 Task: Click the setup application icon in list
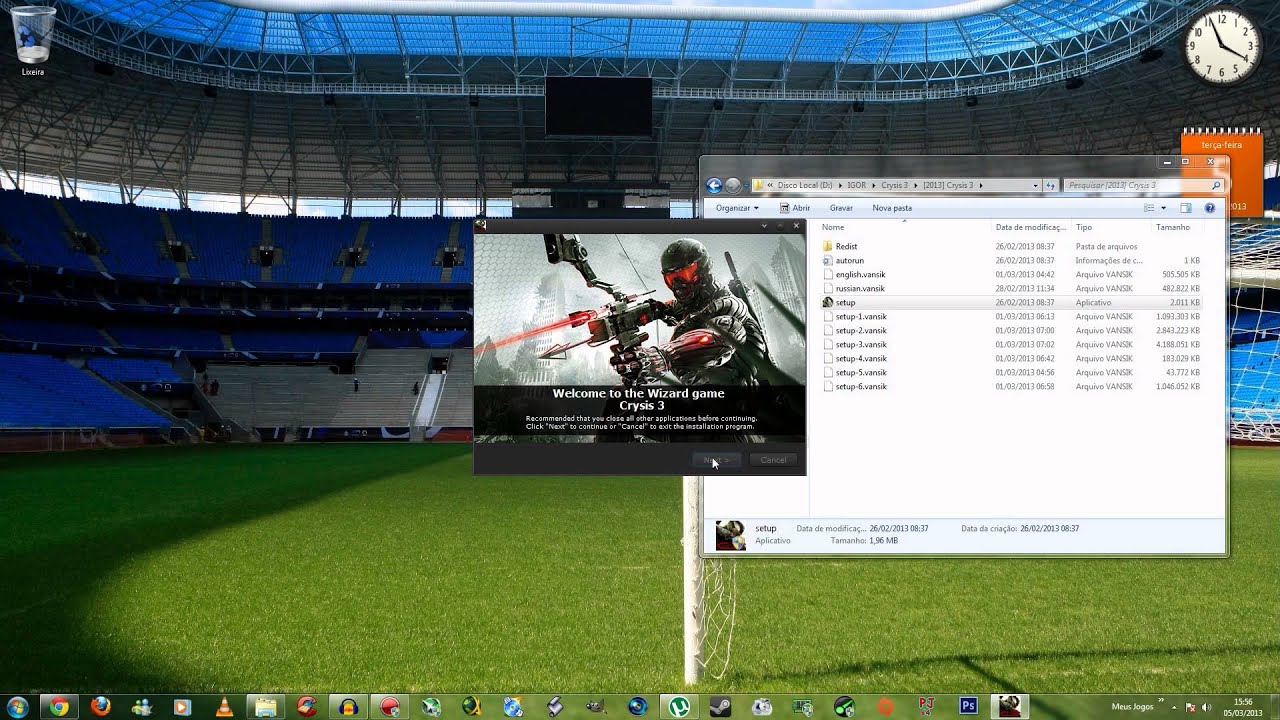[x=827, y=302]
